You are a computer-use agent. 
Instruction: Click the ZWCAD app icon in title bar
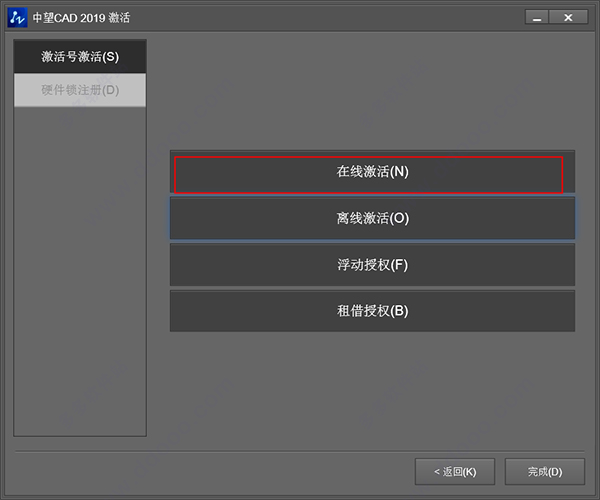click(x=17, y=18)
